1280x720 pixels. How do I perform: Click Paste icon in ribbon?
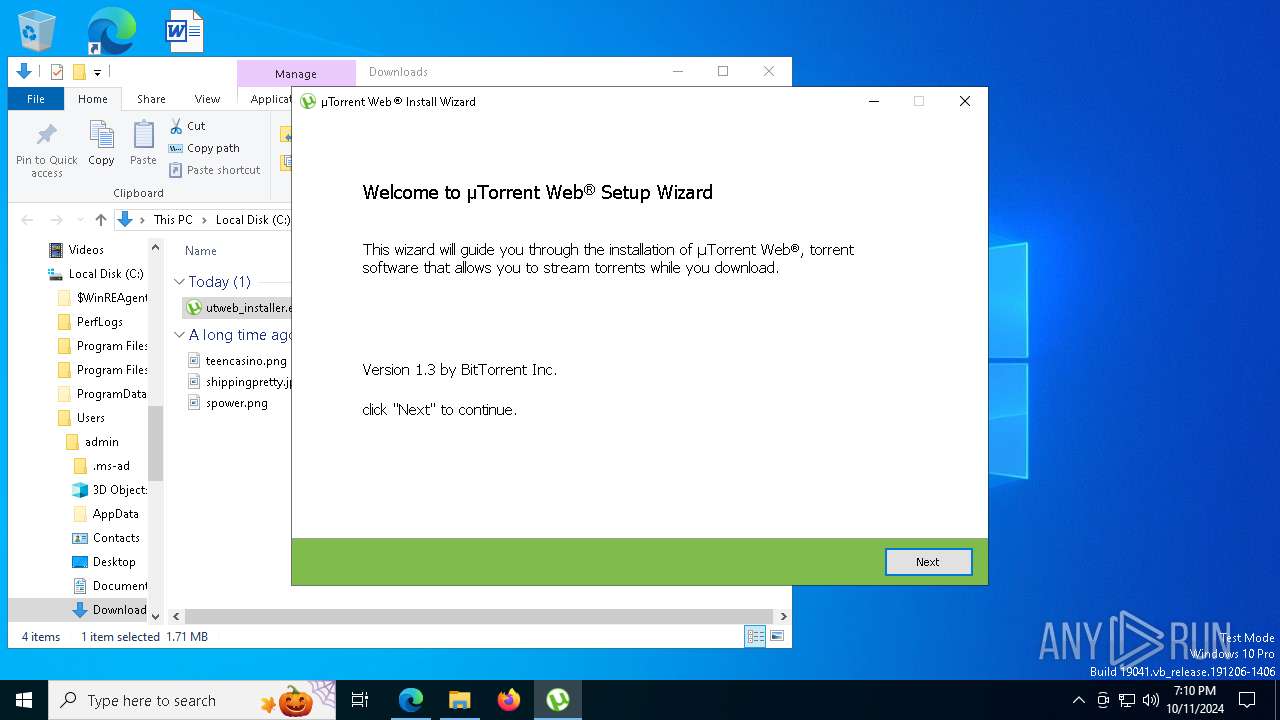coord(143,143)
